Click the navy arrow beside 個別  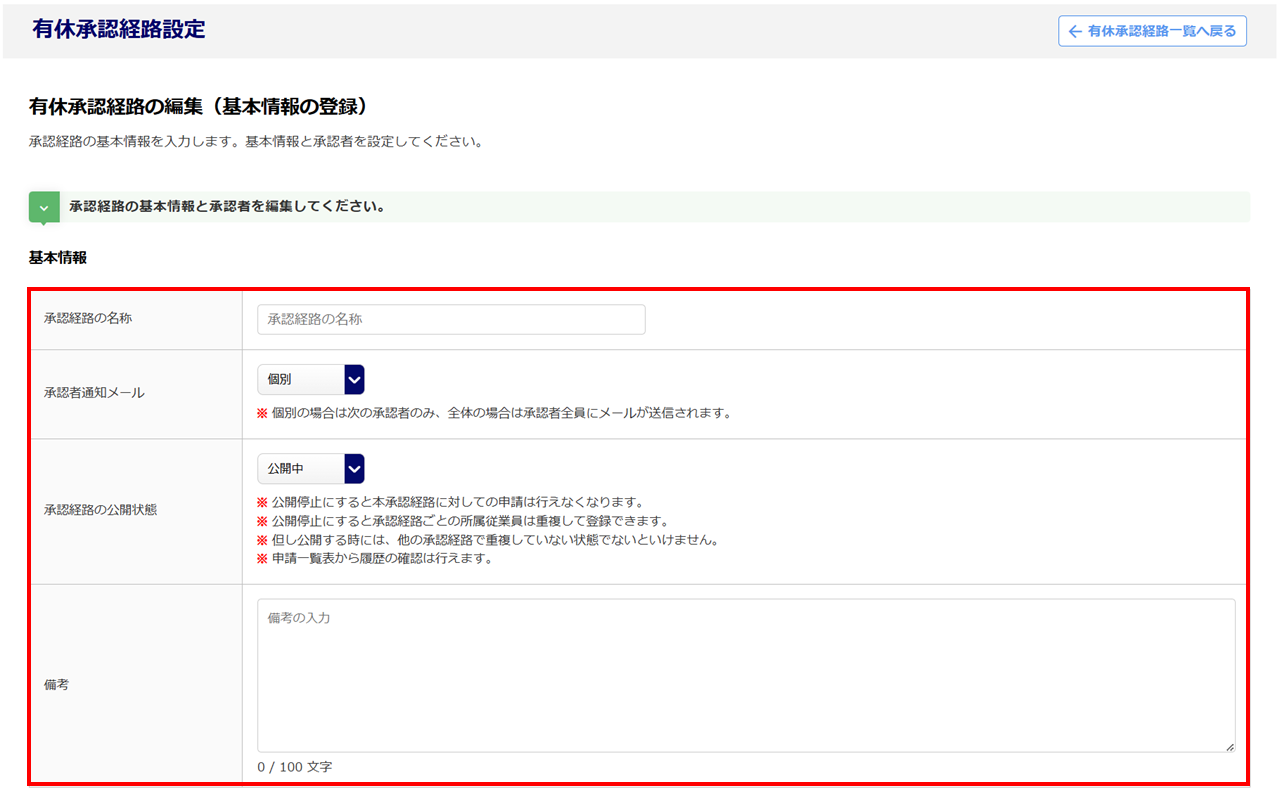pos(354,380)
